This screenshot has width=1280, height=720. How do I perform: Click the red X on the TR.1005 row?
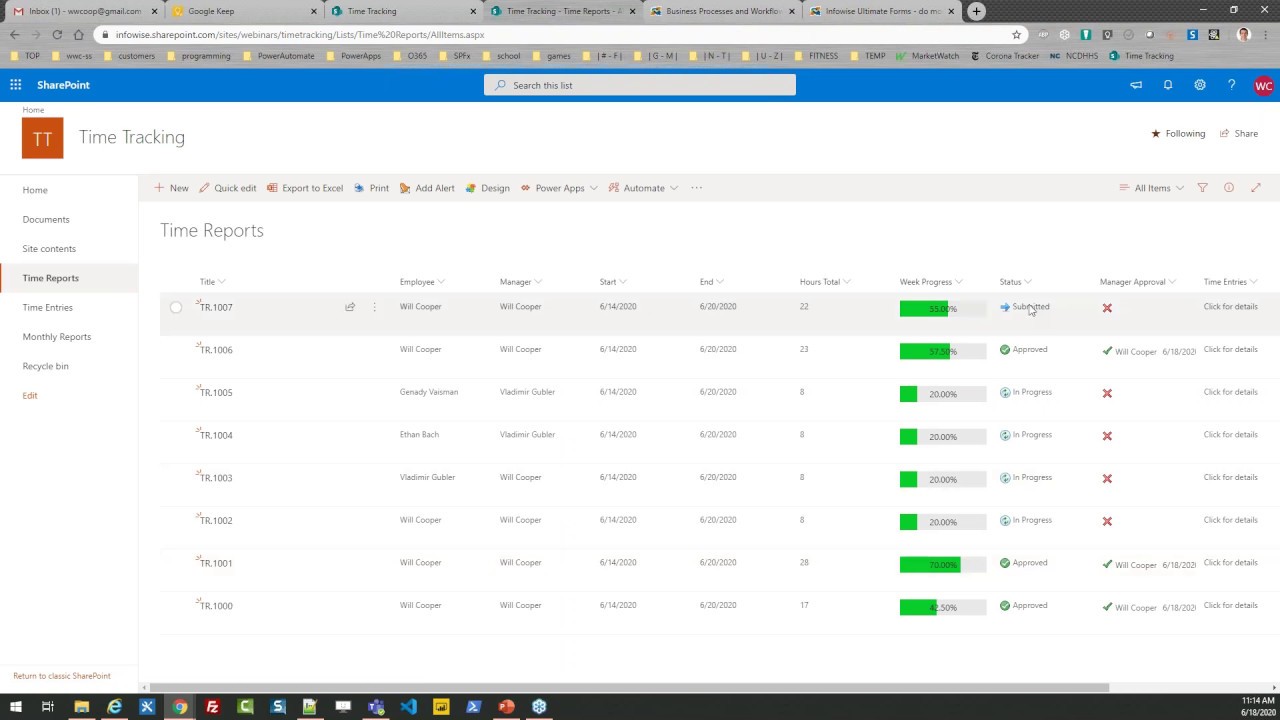click(x=1107, y=393)
